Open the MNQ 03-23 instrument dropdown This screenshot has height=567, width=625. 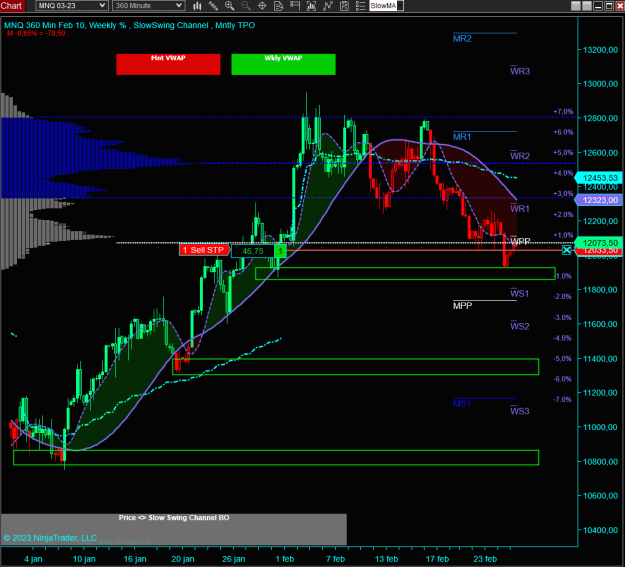coord(72,6)
